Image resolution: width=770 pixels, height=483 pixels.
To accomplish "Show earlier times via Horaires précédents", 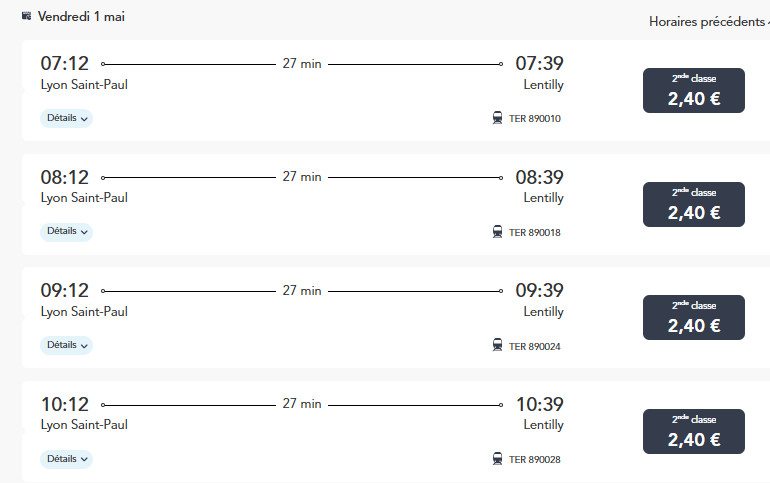I will click(x=707, y=22).
